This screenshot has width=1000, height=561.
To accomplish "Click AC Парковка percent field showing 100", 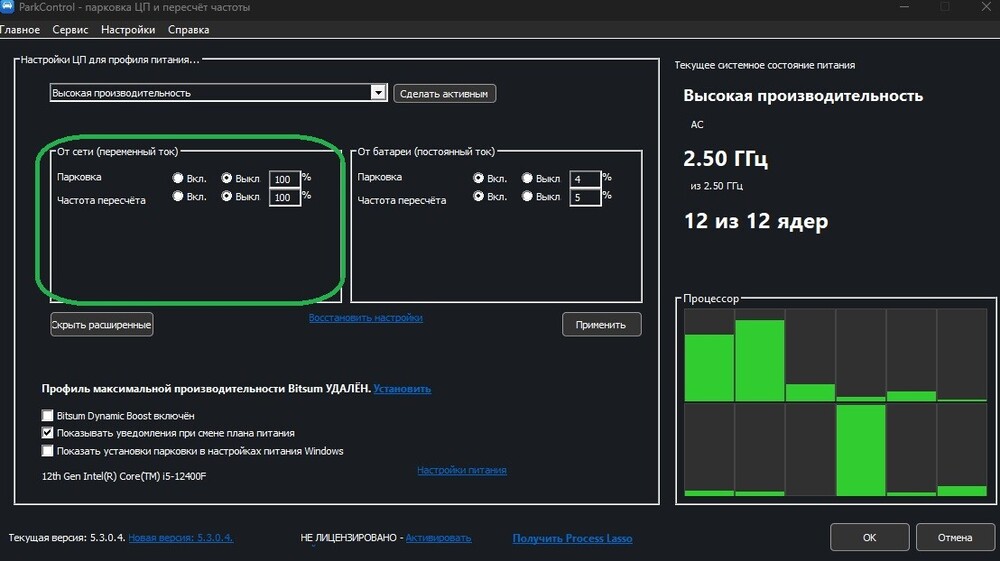I will (x=284, y=179).
